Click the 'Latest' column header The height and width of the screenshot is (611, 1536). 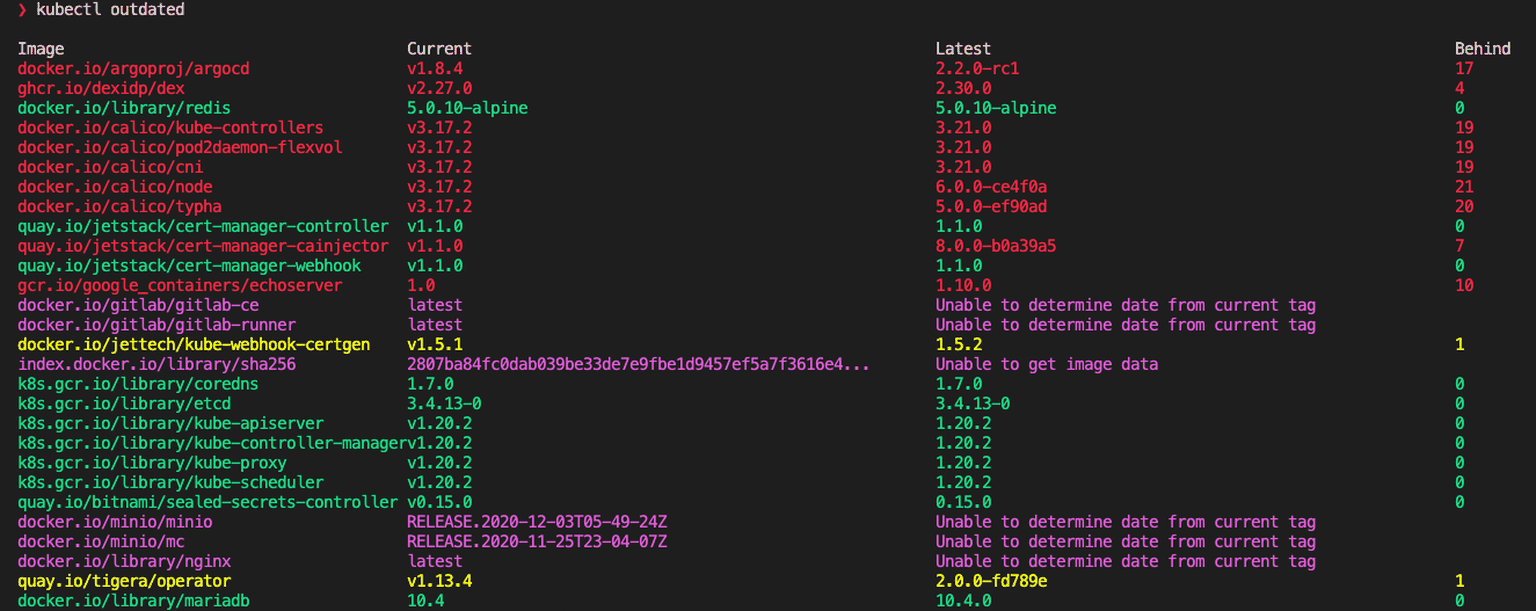point(963,49)
